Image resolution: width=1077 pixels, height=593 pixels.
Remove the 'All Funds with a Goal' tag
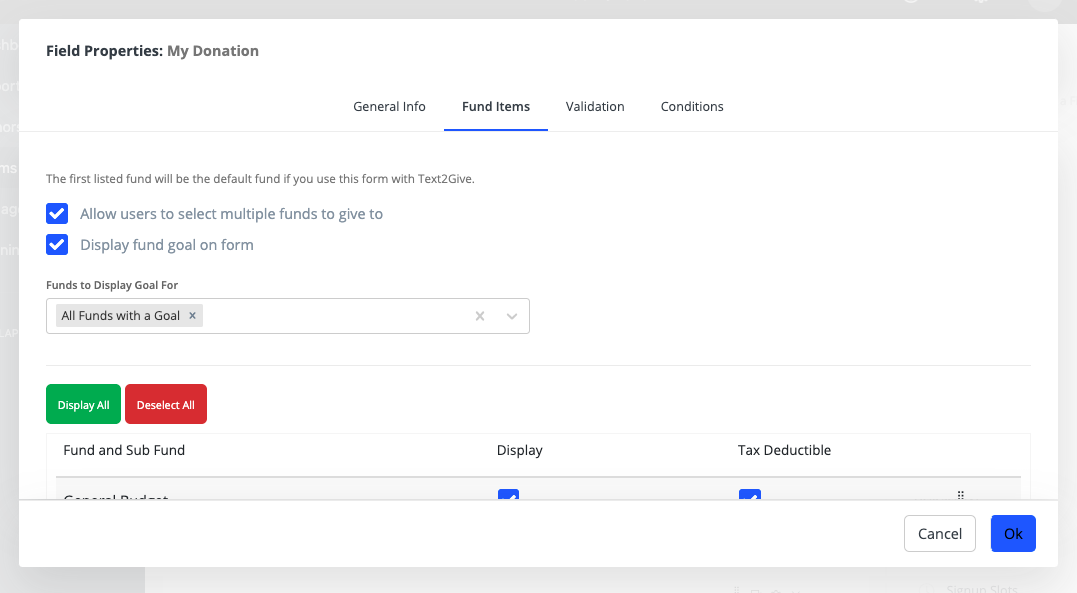(192, 316)
